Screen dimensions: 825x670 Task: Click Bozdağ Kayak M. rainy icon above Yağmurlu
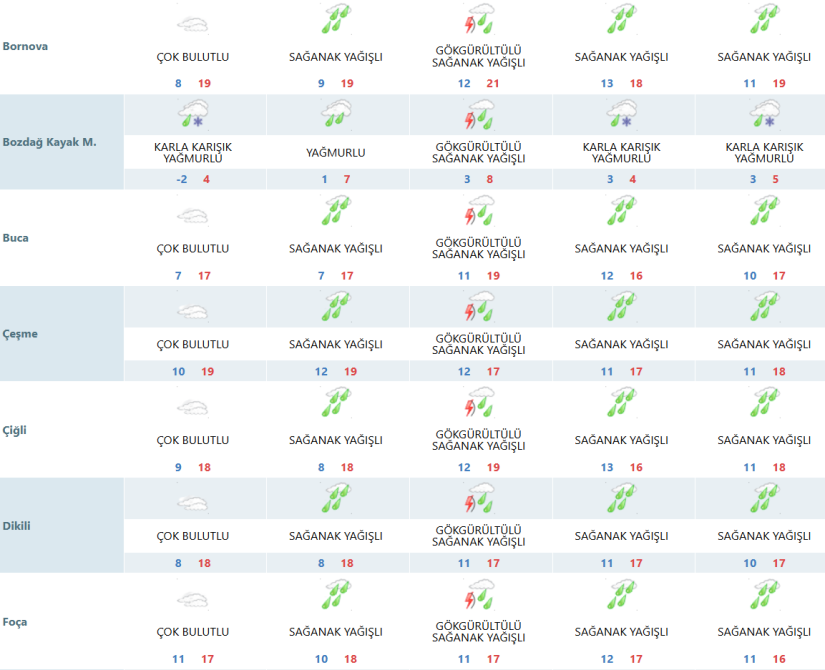(x=336, y=115)
